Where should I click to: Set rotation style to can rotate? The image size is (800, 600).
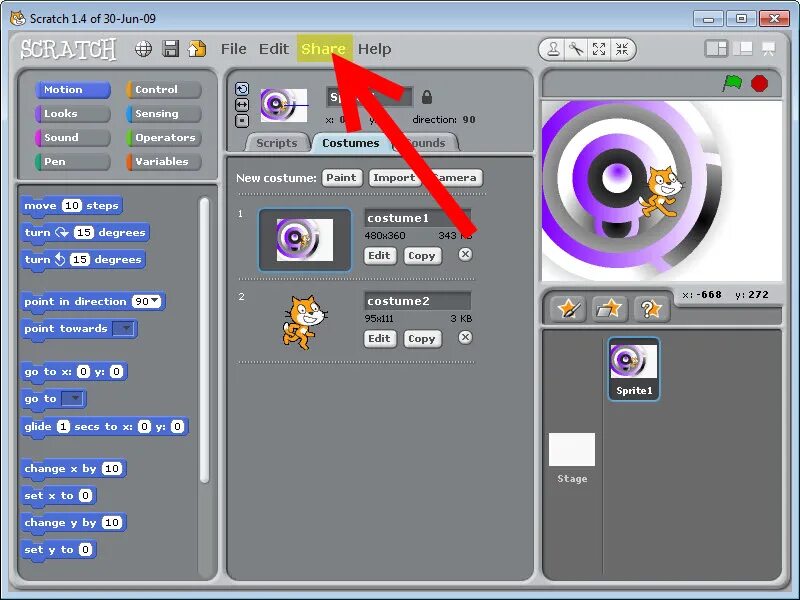click(x=242, y=89)
